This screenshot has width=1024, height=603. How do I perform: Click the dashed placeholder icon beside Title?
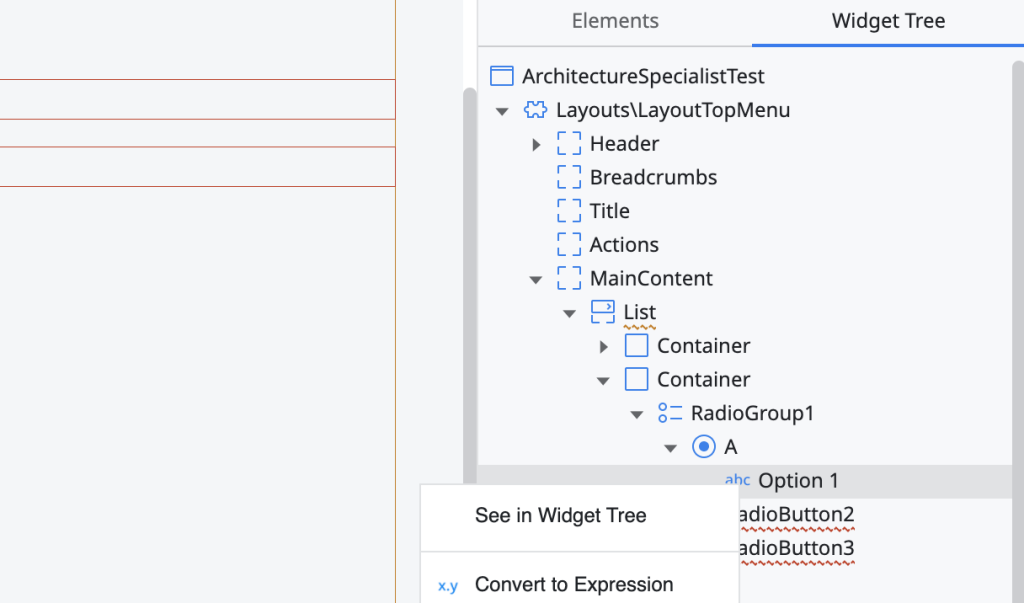569,211
